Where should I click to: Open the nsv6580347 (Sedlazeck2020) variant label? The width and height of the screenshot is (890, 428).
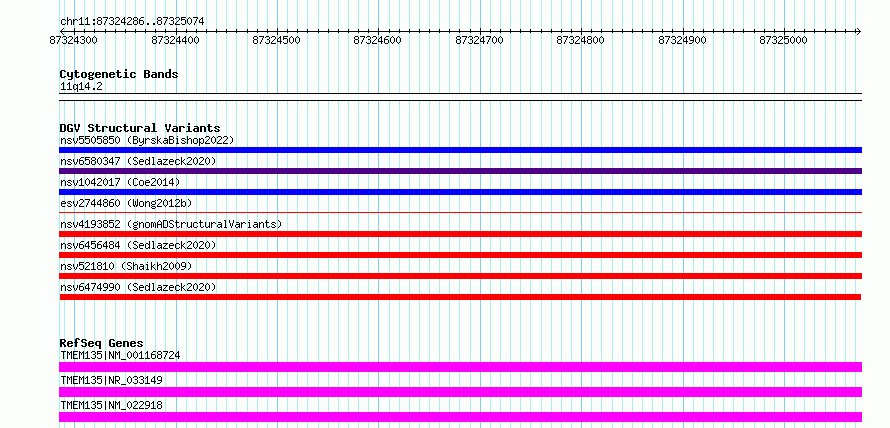pyautogui.click(x=138, y=161)
